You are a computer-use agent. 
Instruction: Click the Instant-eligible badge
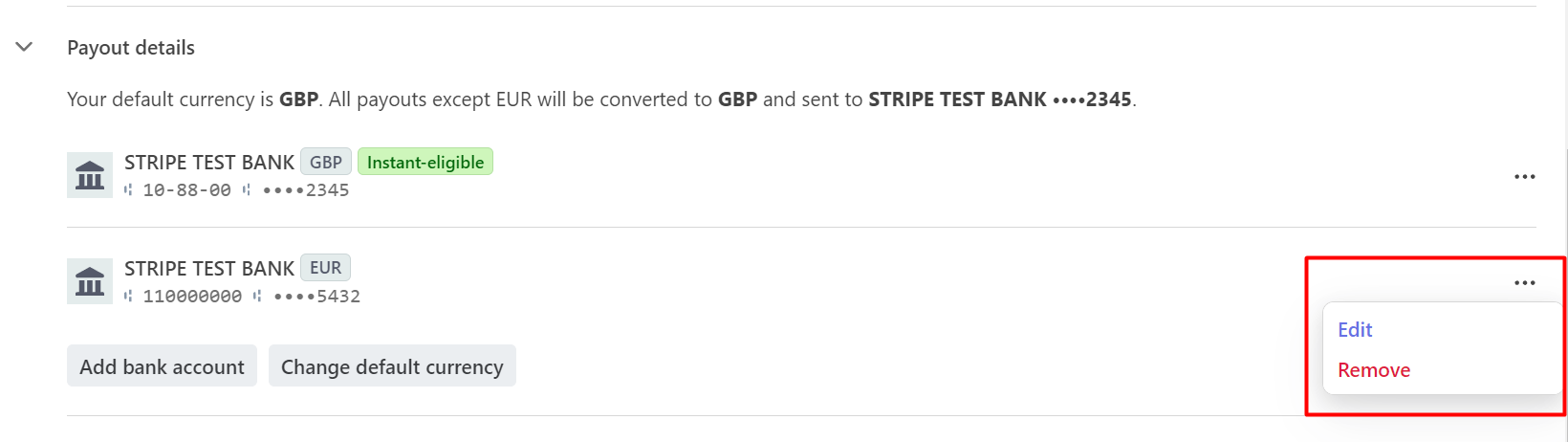coord(425,163)
